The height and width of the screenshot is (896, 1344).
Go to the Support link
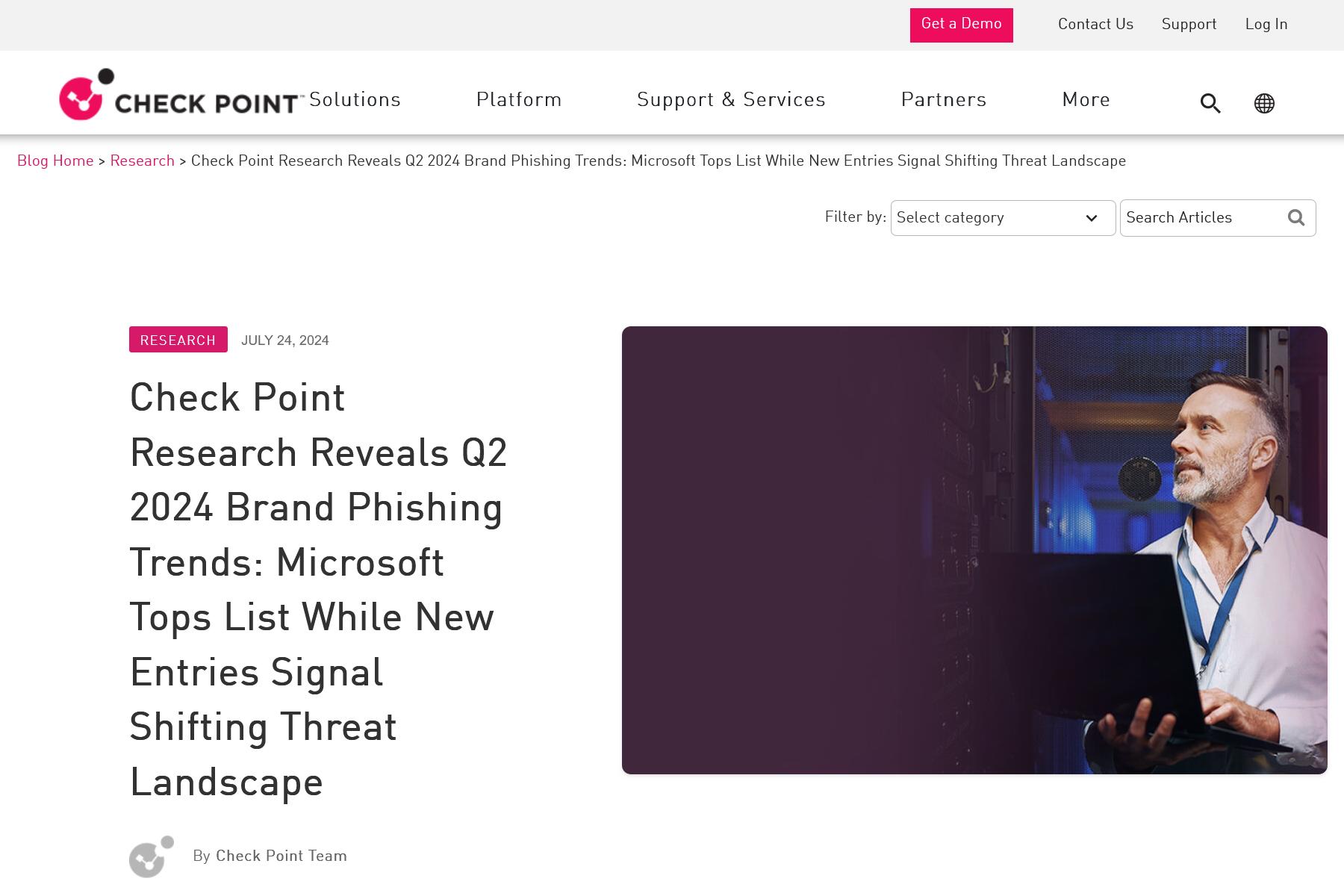(1189, 25)
